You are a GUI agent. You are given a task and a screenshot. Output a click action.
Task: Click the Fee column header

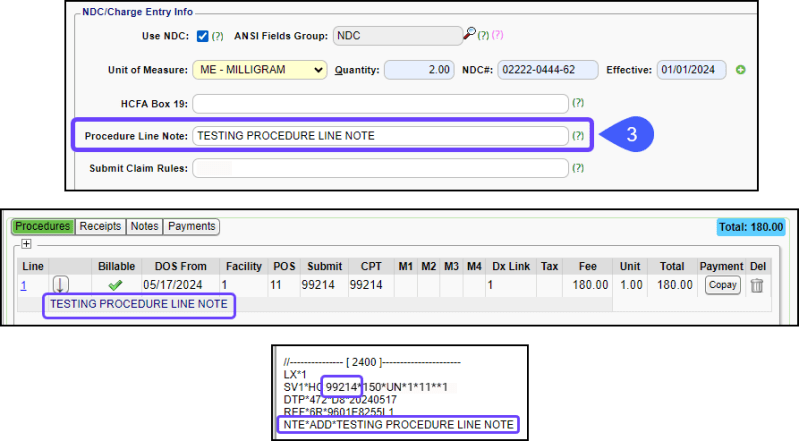click(x=588, y=267)
